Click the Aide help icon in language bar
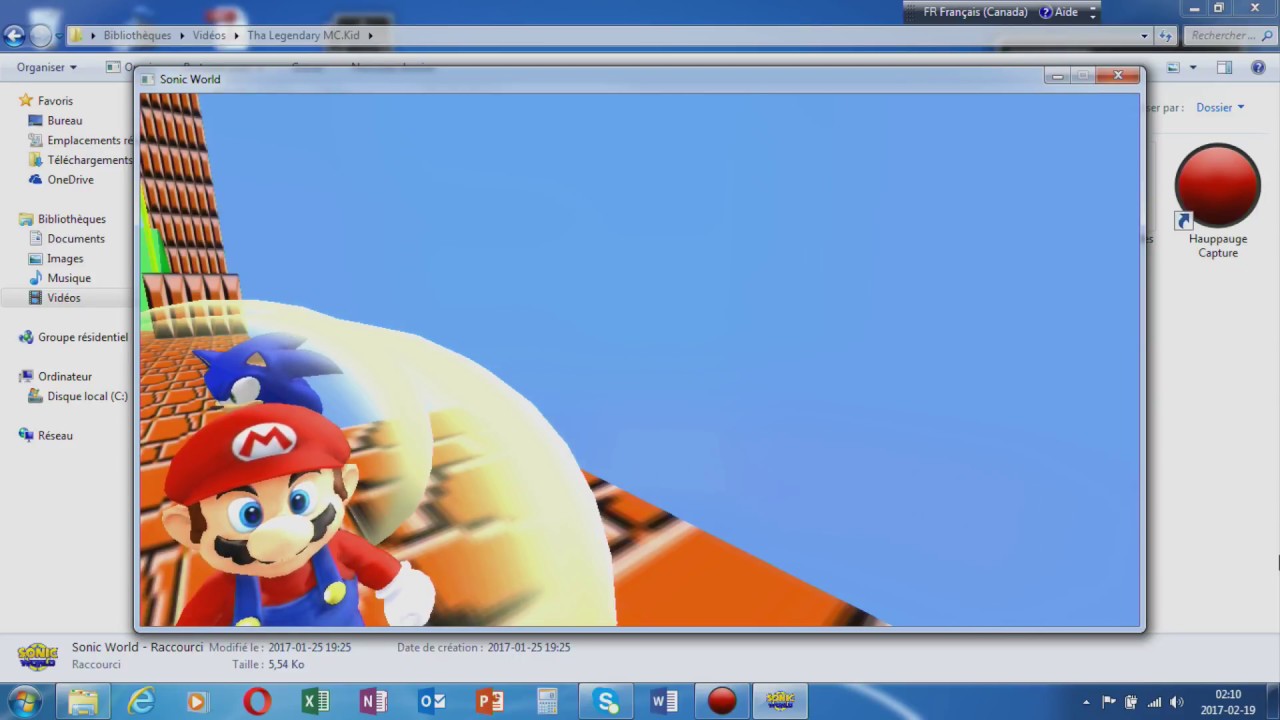The width and height of the screenshot is (1280, 720). [1058, 13]
